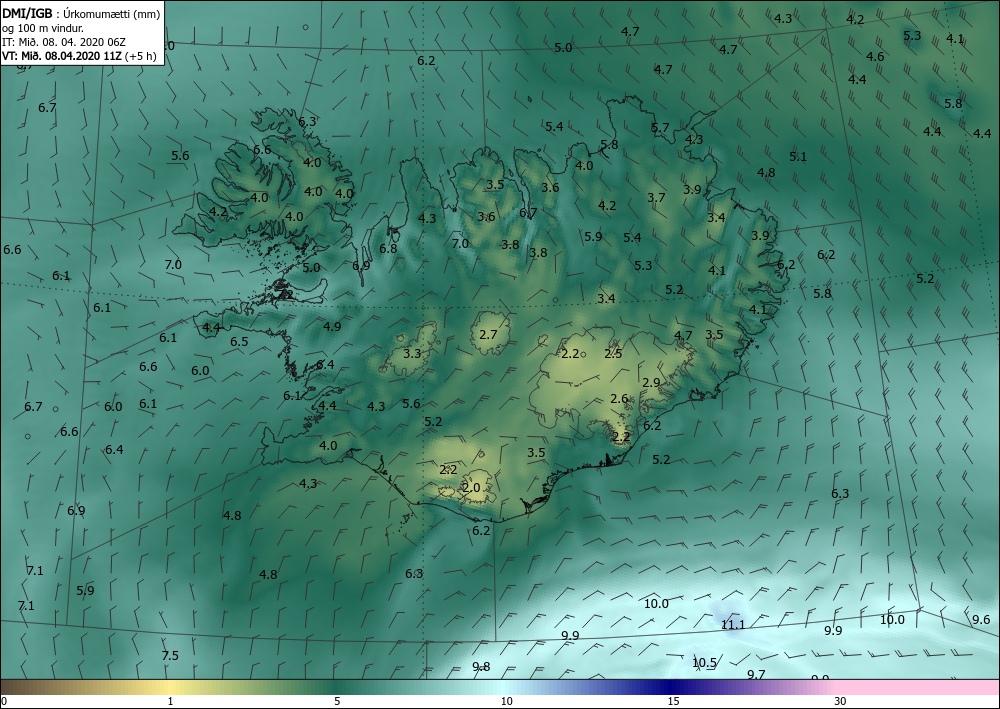Click the 4.9 value in west Iceland

(332, 326)
